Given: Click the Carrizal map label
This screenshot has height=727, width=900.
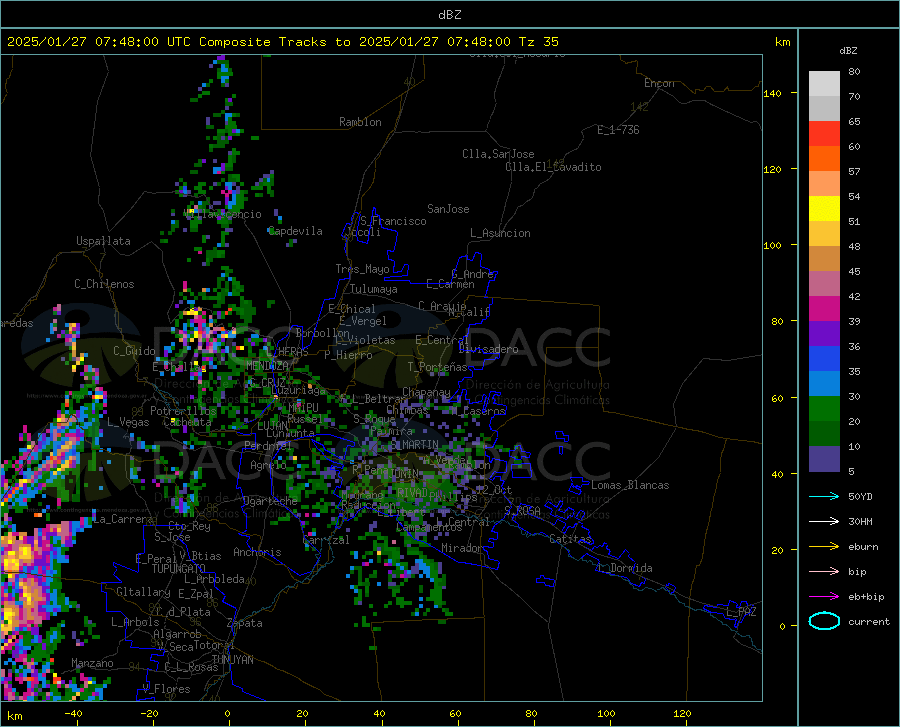Looking at the screenshot, I should coord(325,540).
